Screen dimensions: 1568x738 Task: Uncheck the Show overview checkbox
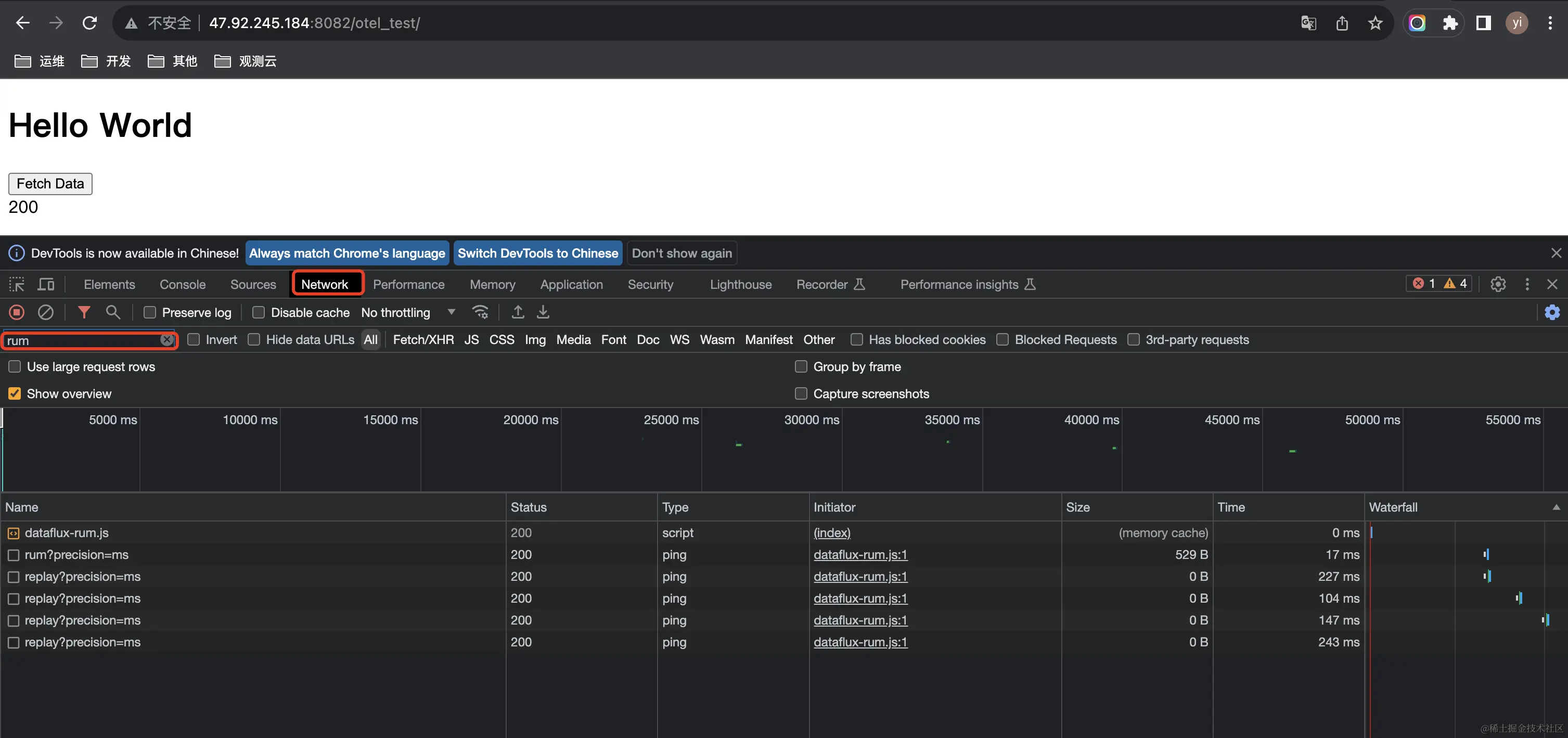coord(15,393)
